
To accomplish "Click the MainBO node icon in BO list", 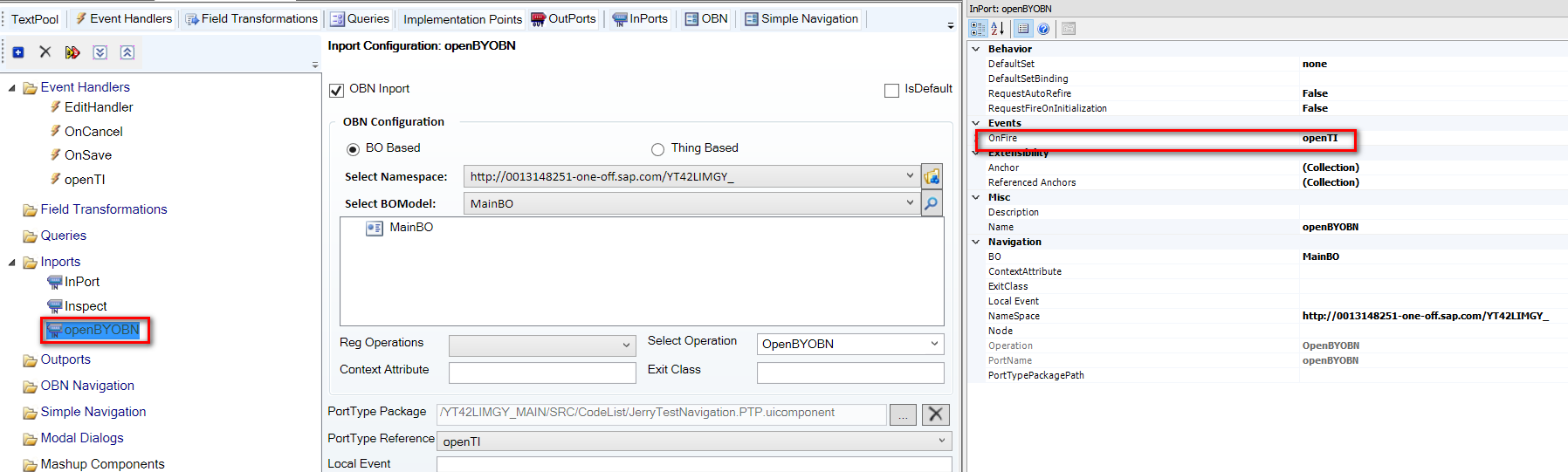I will (x=375, y=228).
